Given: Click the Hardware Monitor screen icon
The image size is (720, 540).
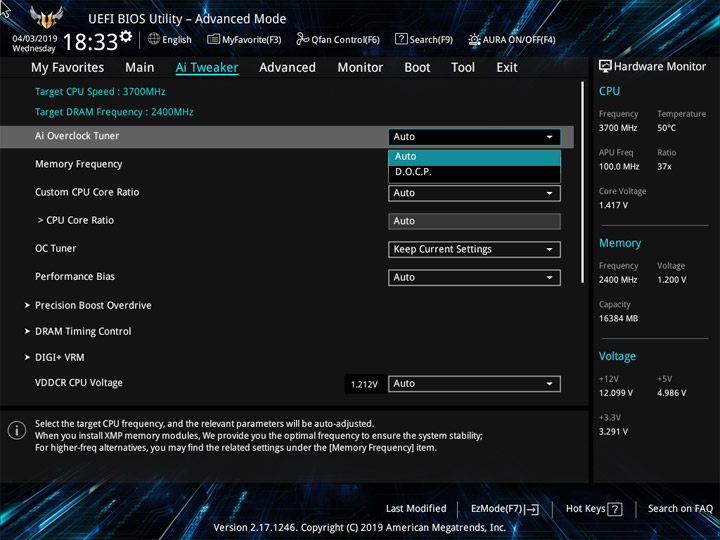Looking at the screenshot, I should click(605, 66).
